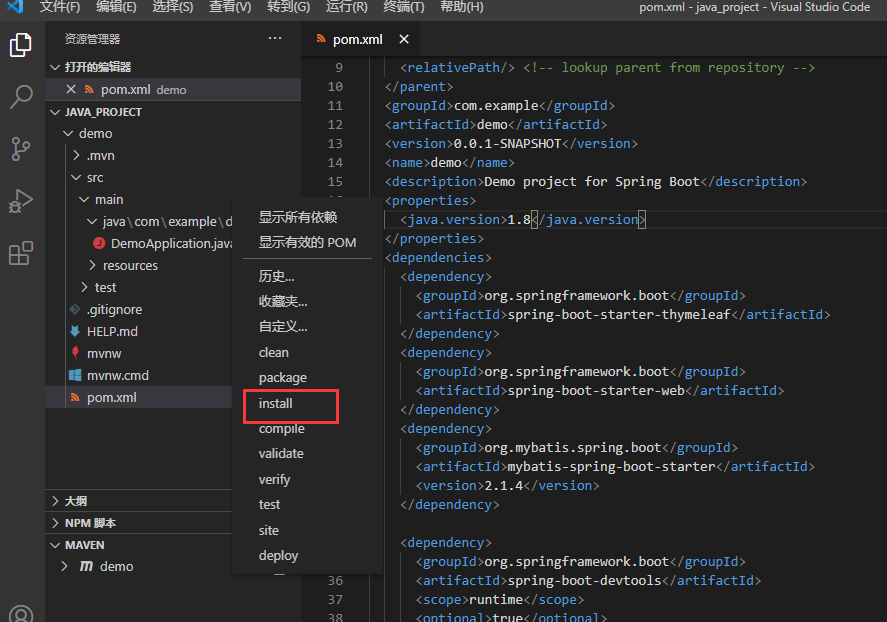
Task: Open the 编辑(E) menu
Action: click(116, 7)
